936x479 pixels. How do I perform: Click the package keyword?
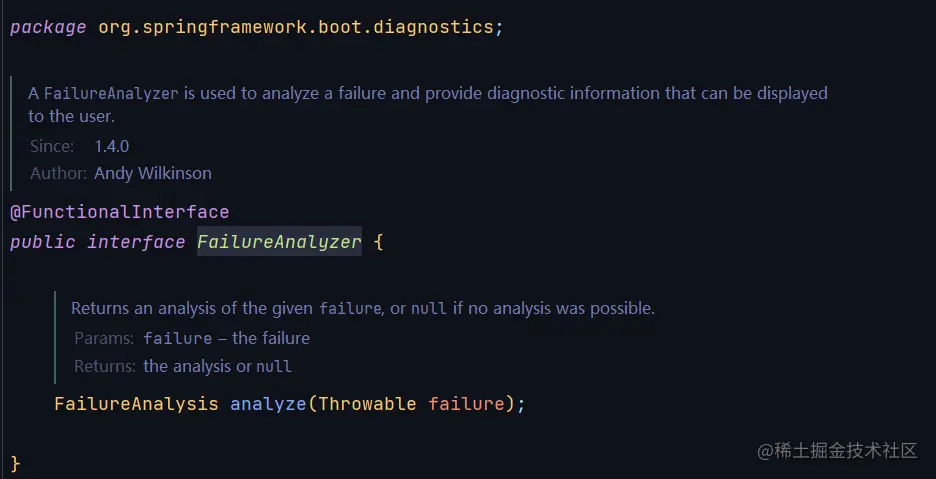pyautogui.click(x=48, y=27)
